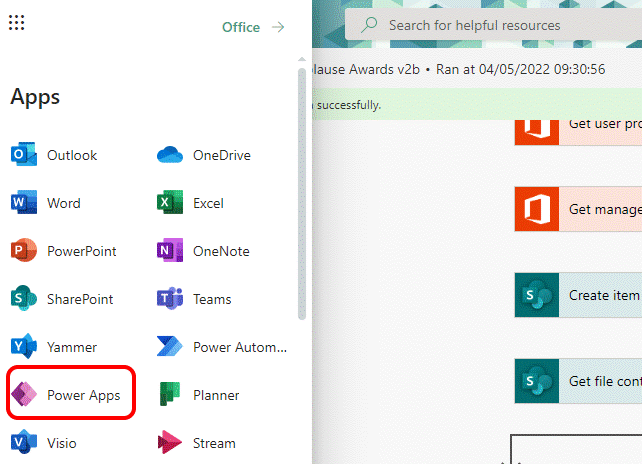Open the app launcher waffle icon
Image resolution: width=642 pixels, height=464 pixels.
tap(16, 23)
